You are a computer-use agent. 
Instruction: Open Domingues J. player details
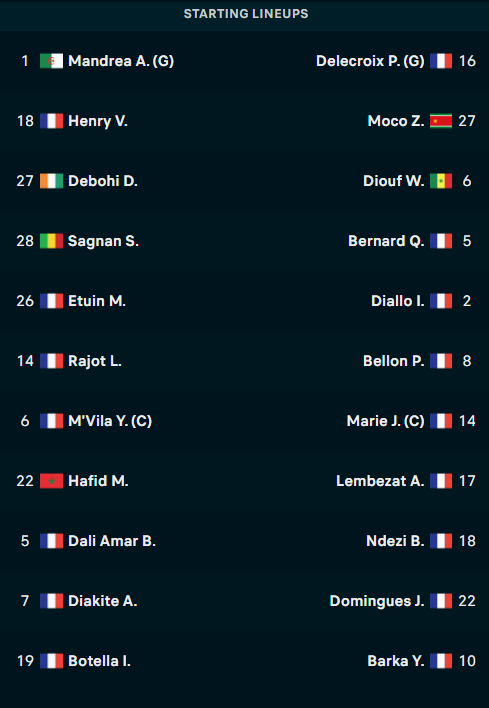(377, 601)
